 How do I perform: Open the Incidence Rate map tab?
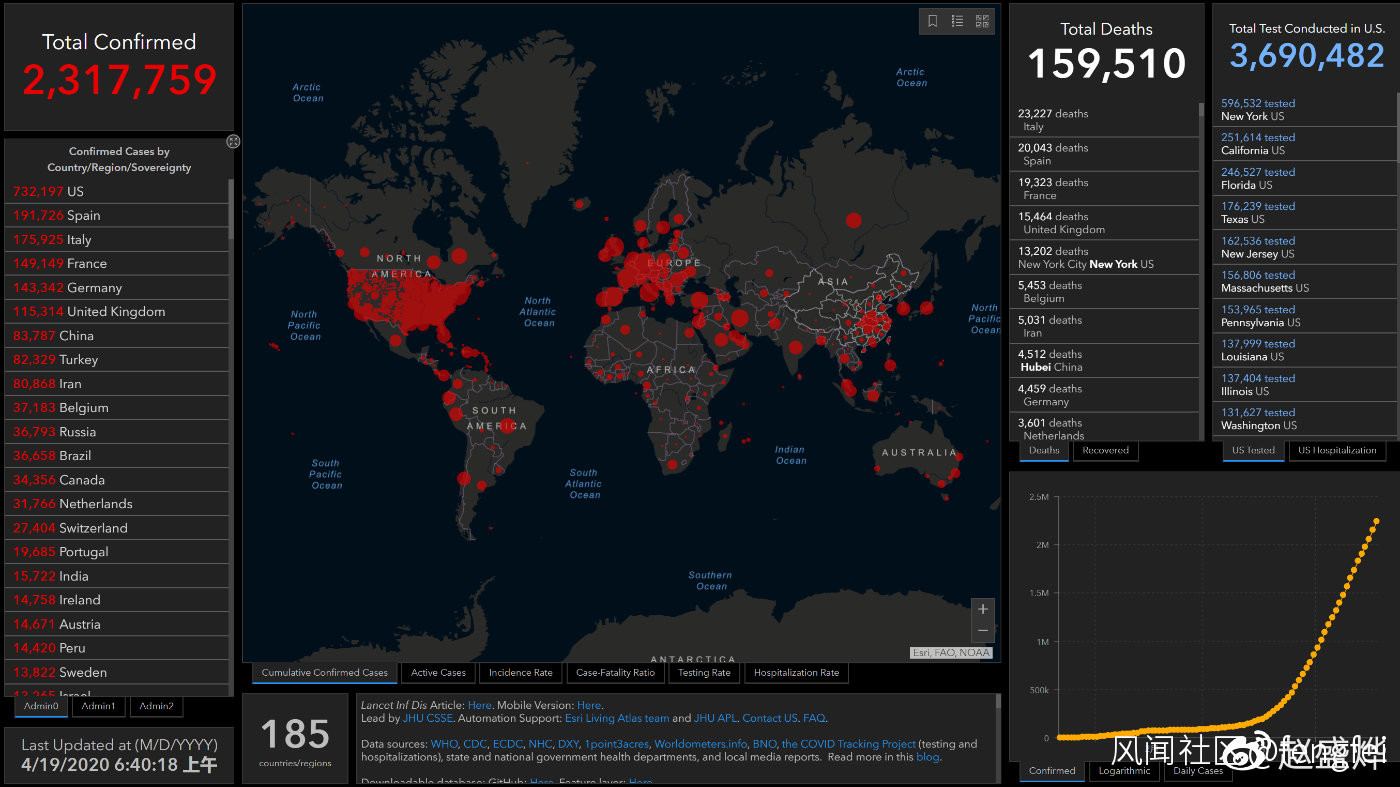pos(521,673)
